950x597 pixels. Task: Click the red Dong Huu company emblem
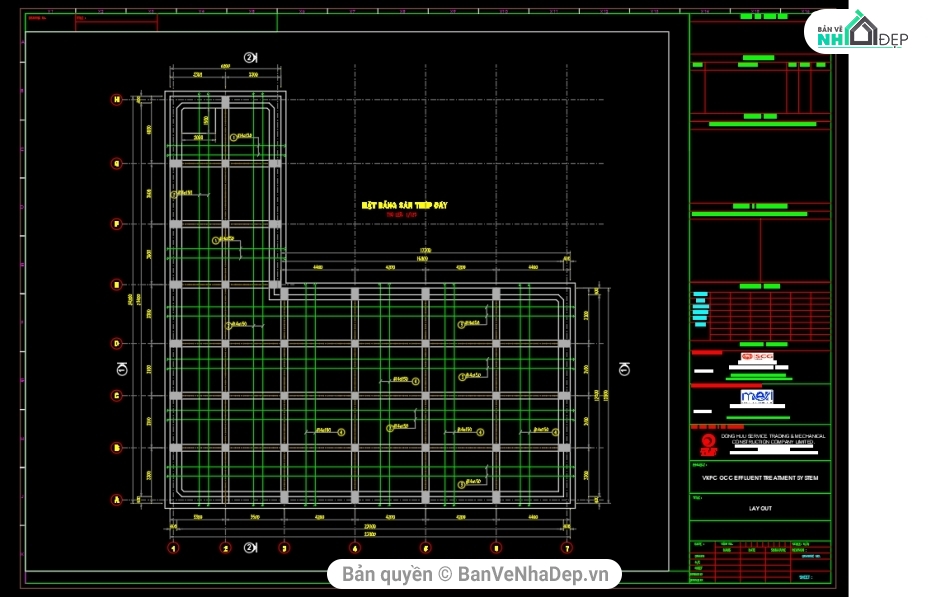click(708, 443)
